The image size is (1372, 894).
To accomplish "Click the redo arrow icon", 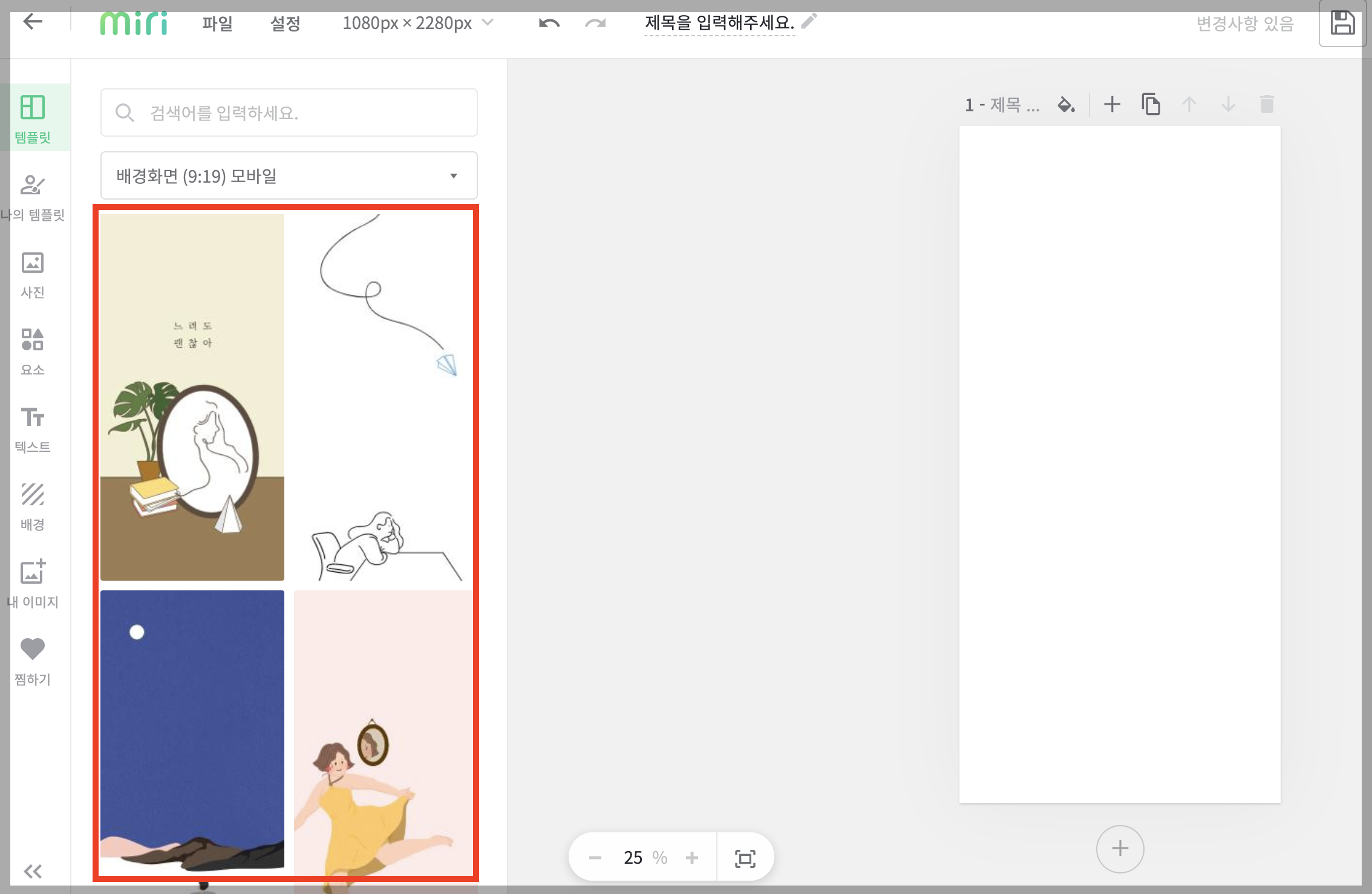I will [595, 23].
